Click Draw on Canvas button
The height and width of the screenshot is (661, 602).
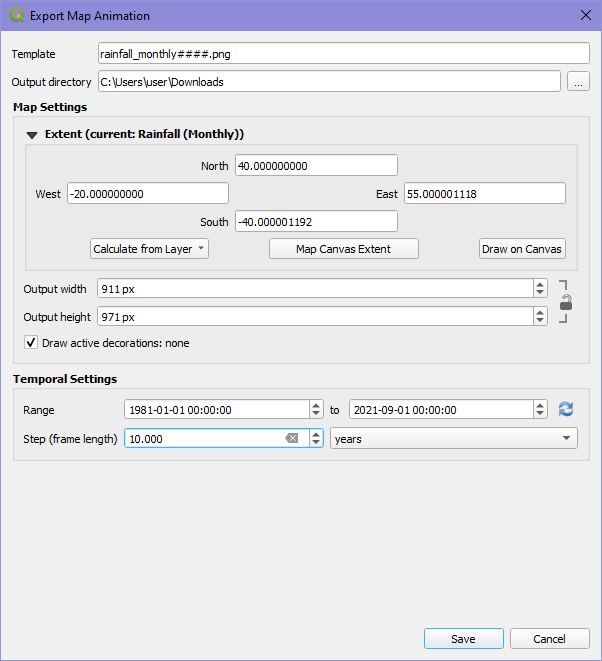tap(522, 249)
